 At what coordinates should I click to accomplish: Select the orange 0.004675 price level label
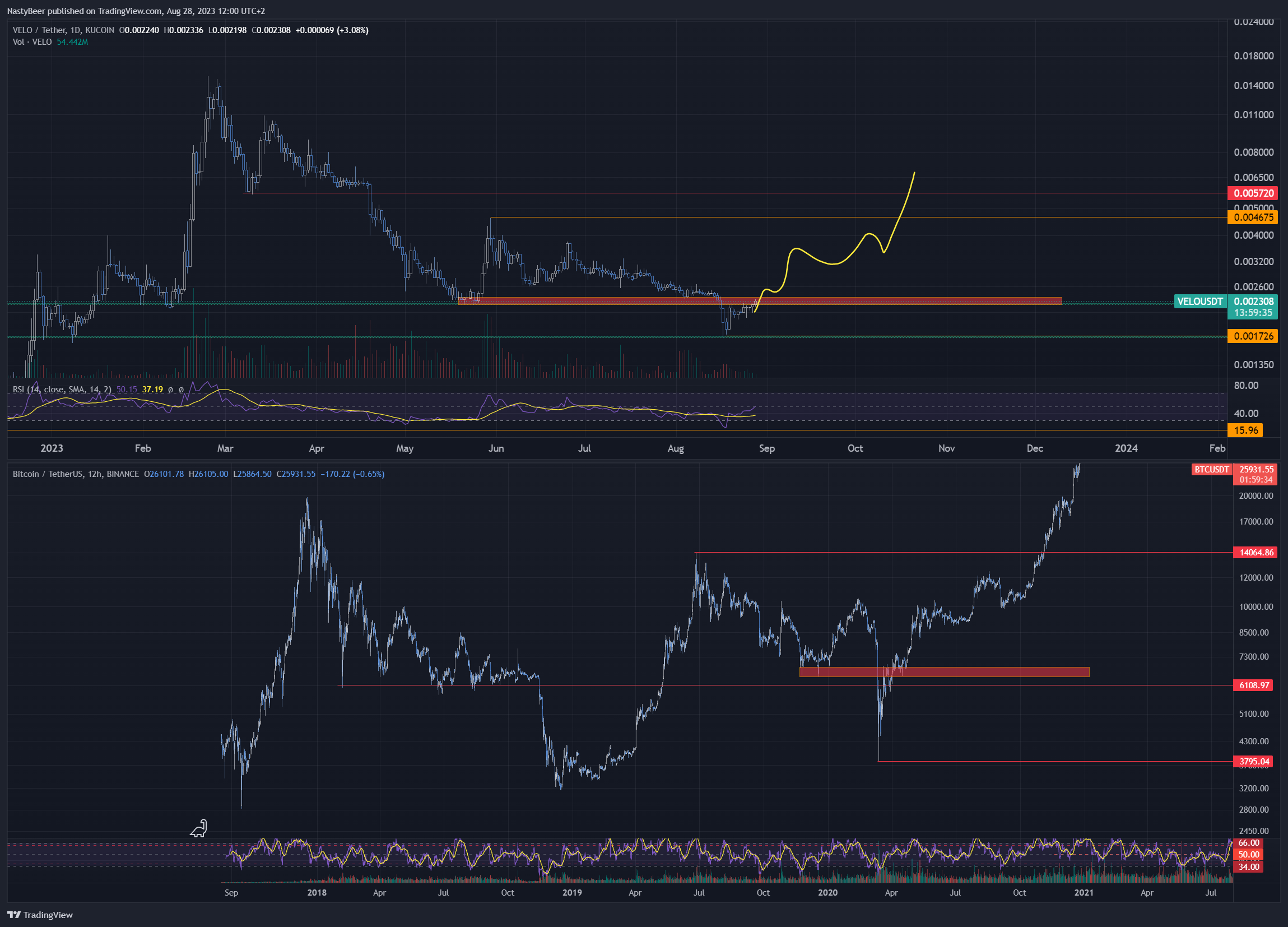click(x=1253, y=217)
